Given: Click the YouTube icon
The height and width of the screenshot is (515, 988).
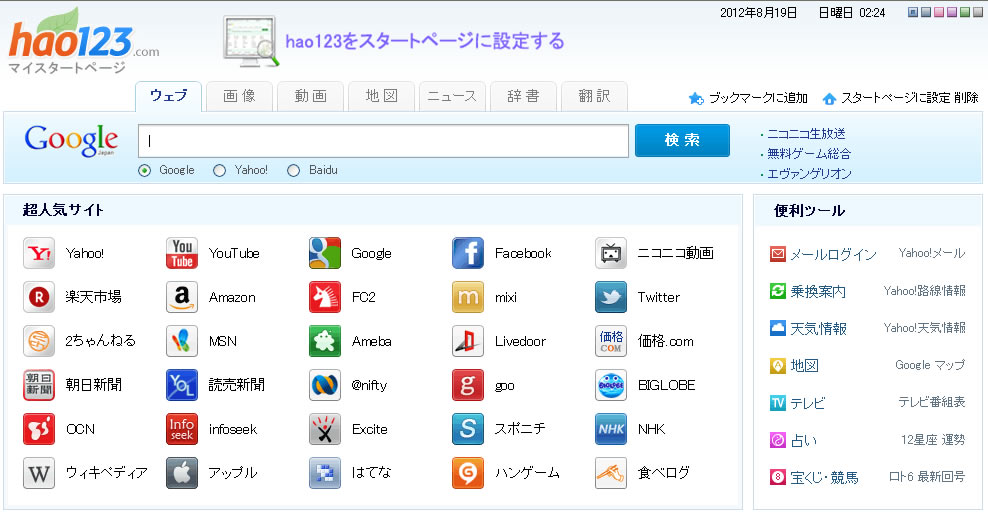Looking at the screenshot, I should pos(181,253).
